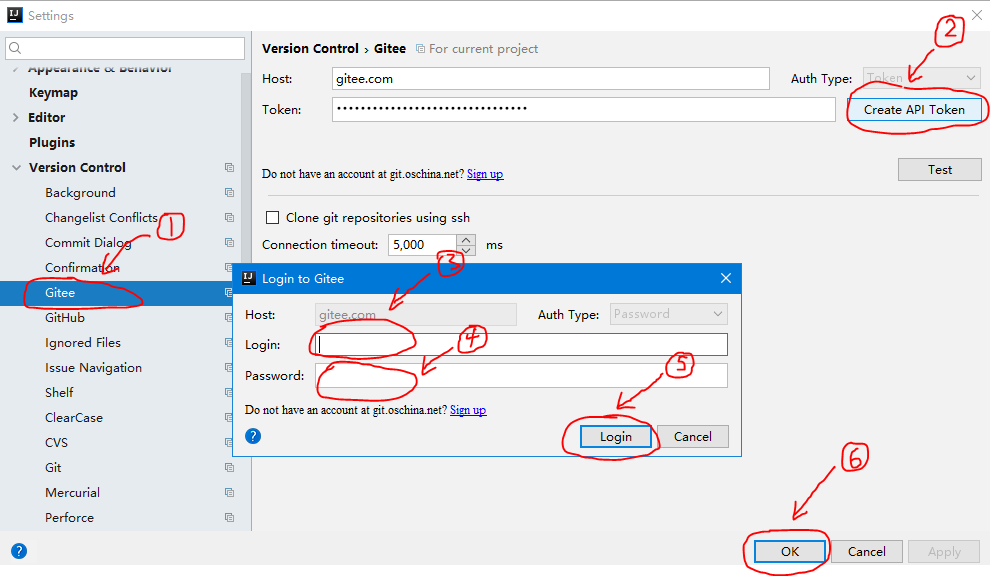The image size is (990, 576).
Task: Focus the Password input field
Action: [522, 376]
